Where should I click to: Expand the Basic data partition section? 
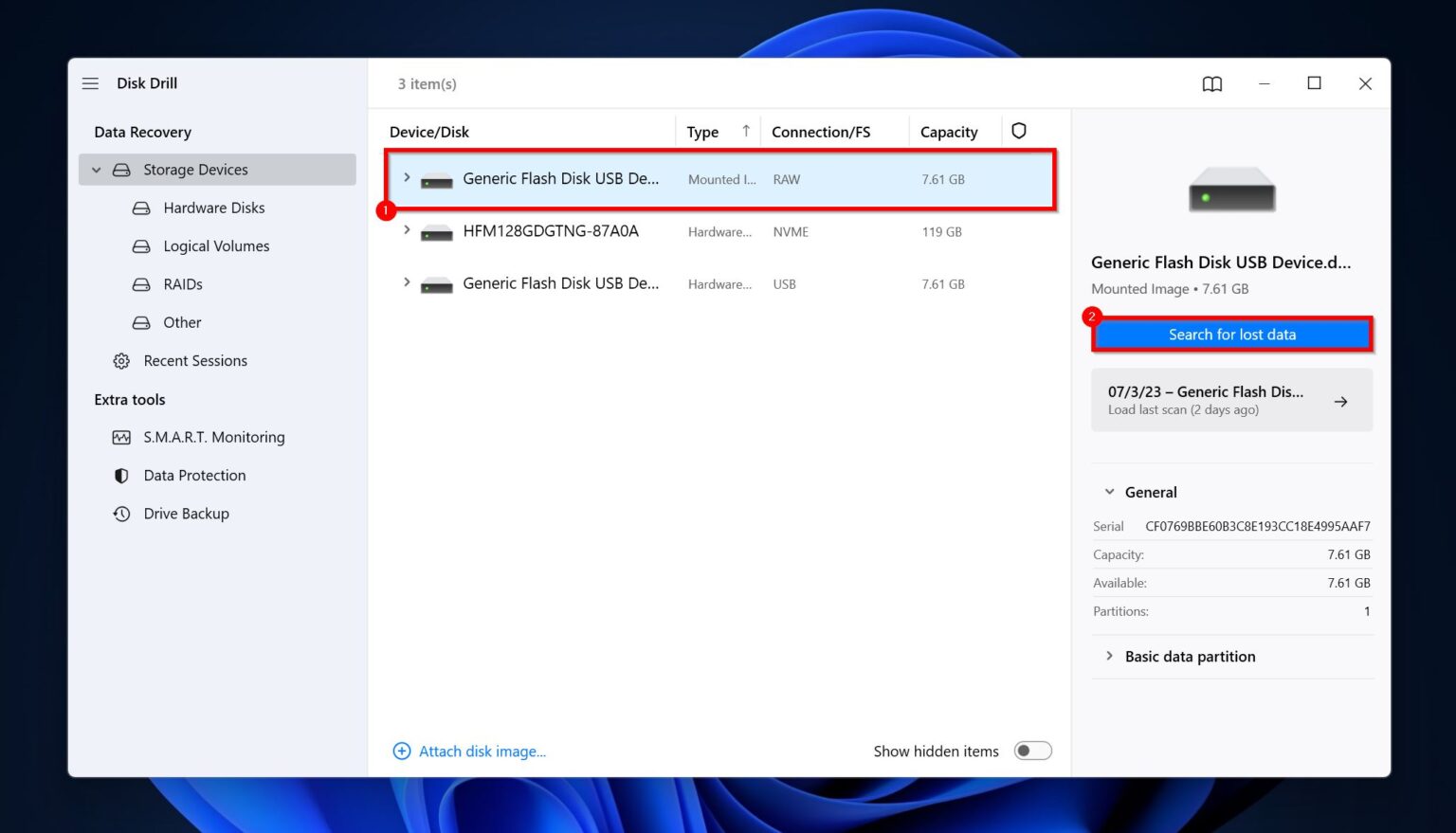point(1109,656)
